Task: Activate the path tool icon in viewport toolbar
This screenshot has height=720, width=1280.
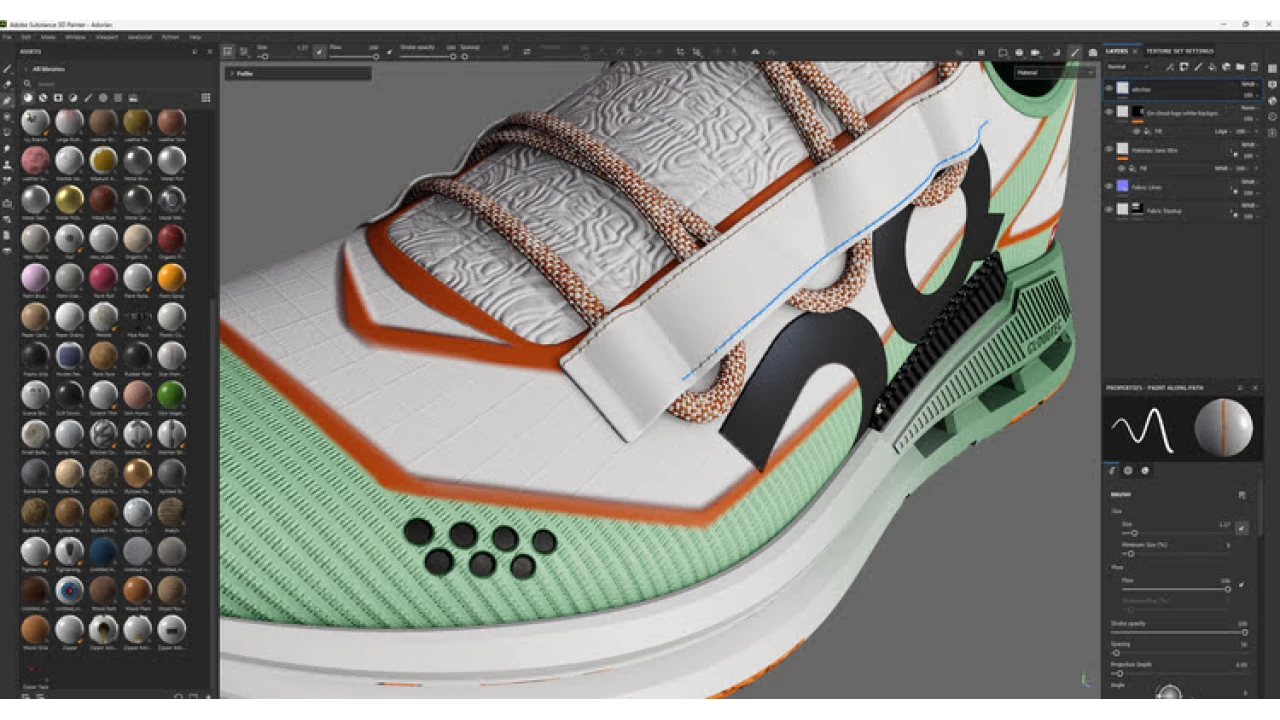Action: pyautogui.click(x=1075, y=52)
